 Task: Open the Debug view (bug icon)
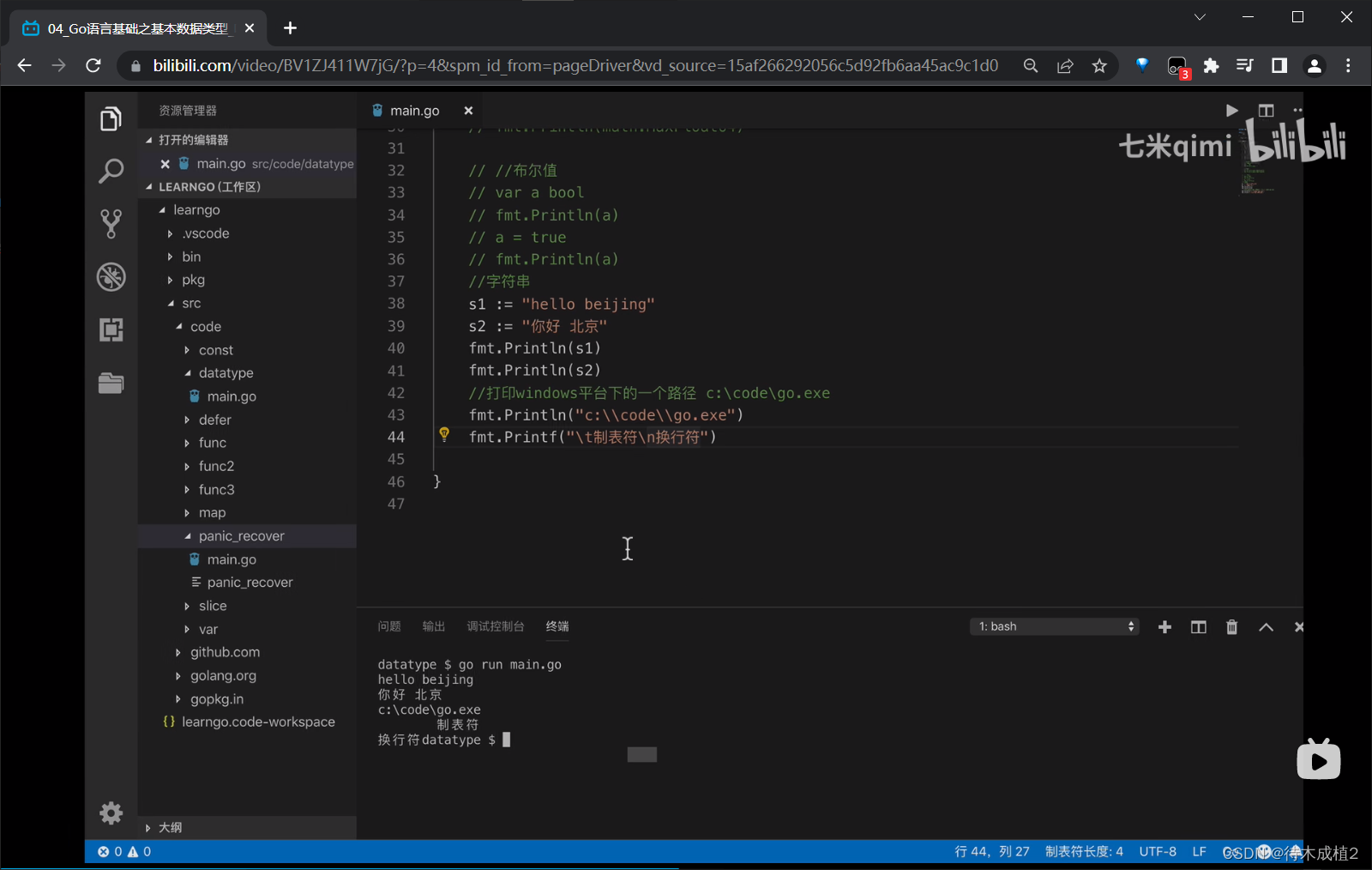[x=111, y=276]
